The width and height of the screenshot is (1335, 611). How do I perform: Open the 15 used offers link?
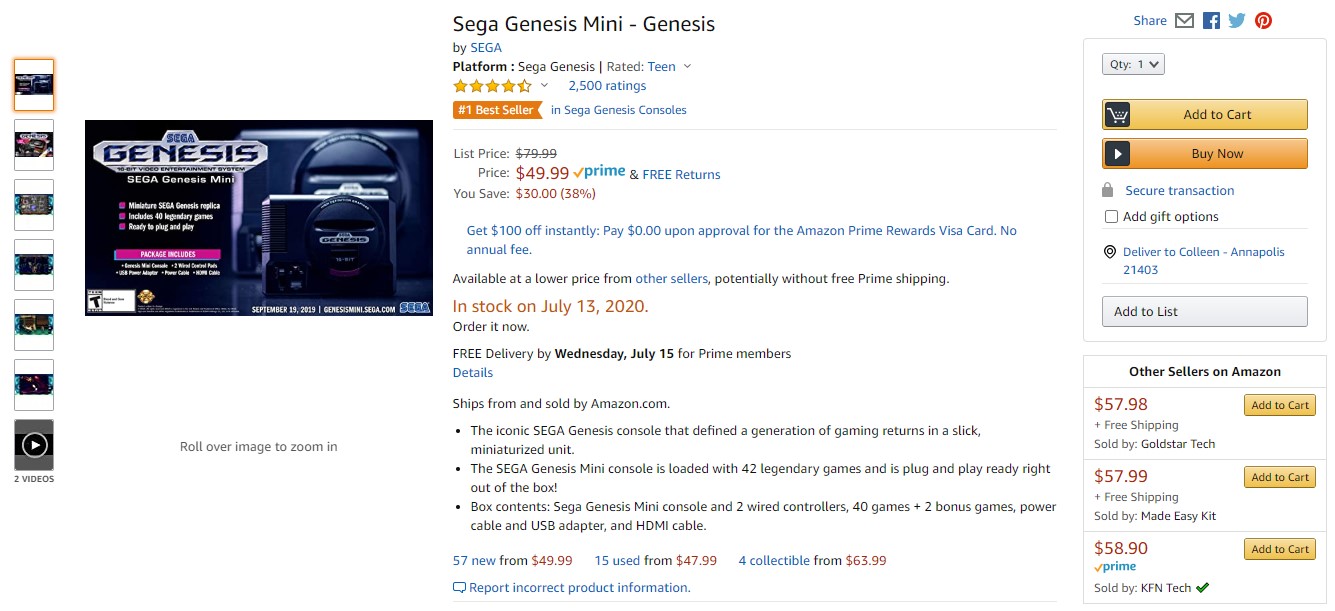point(617,561)
